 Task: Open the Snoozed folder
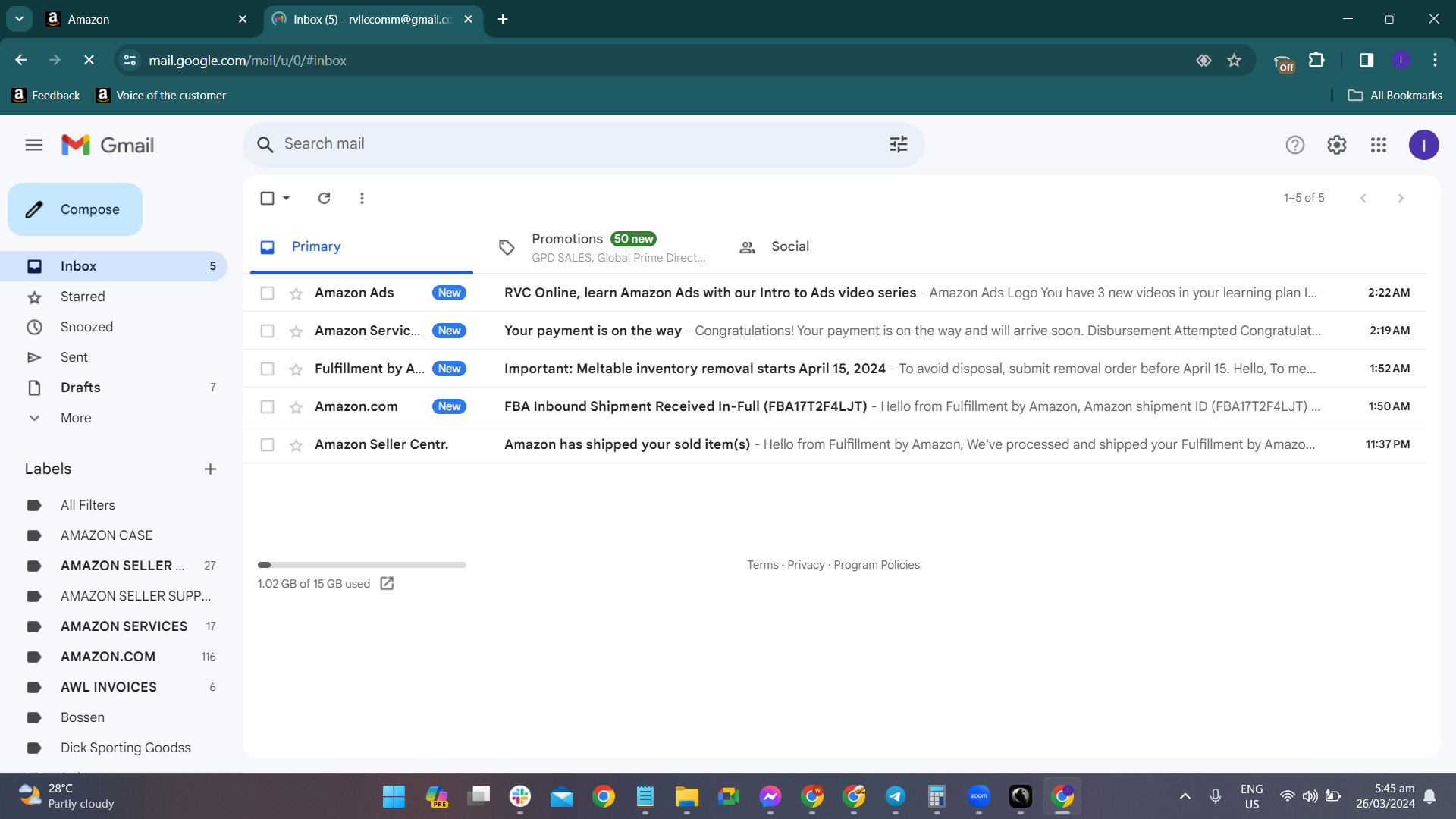(x=86, y=327)
